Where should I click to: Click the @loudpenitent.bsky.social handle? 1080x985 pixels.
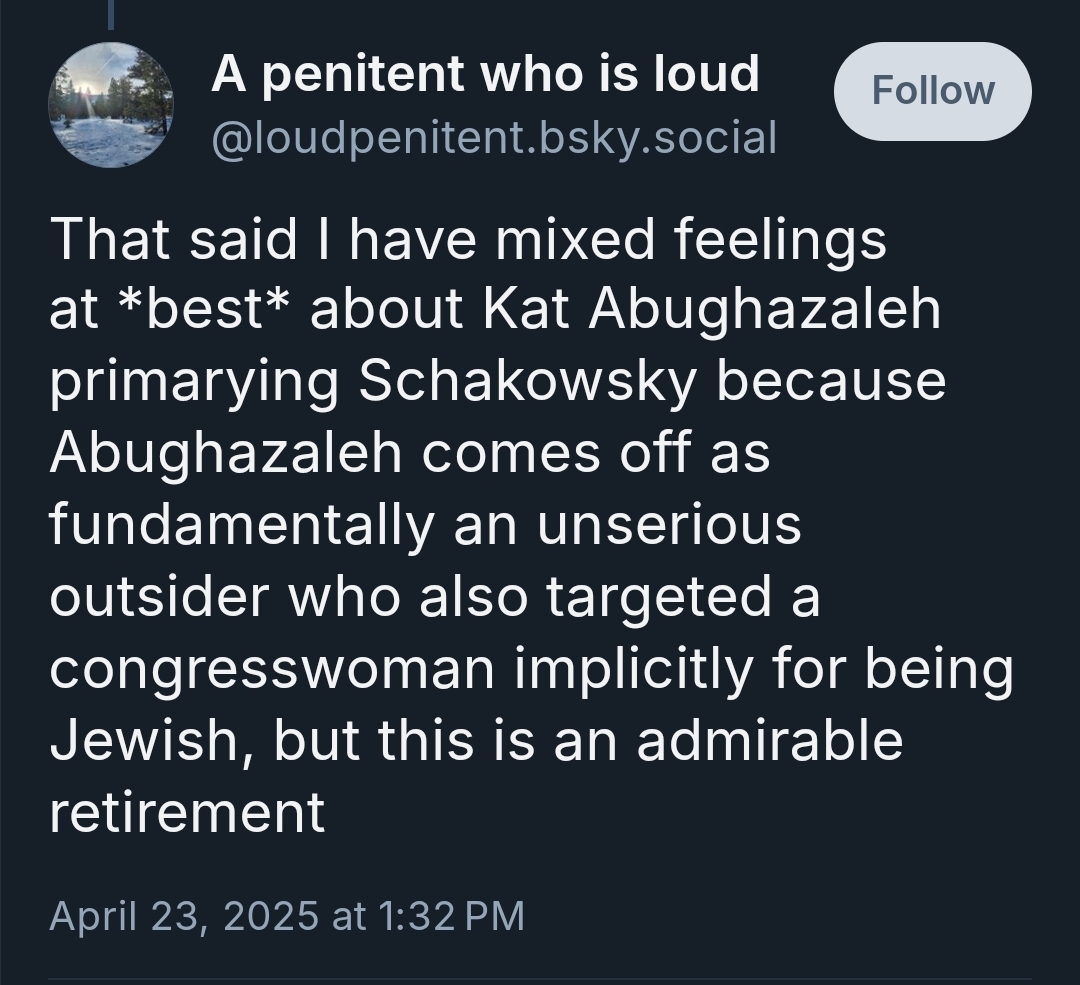click(493, 137)
